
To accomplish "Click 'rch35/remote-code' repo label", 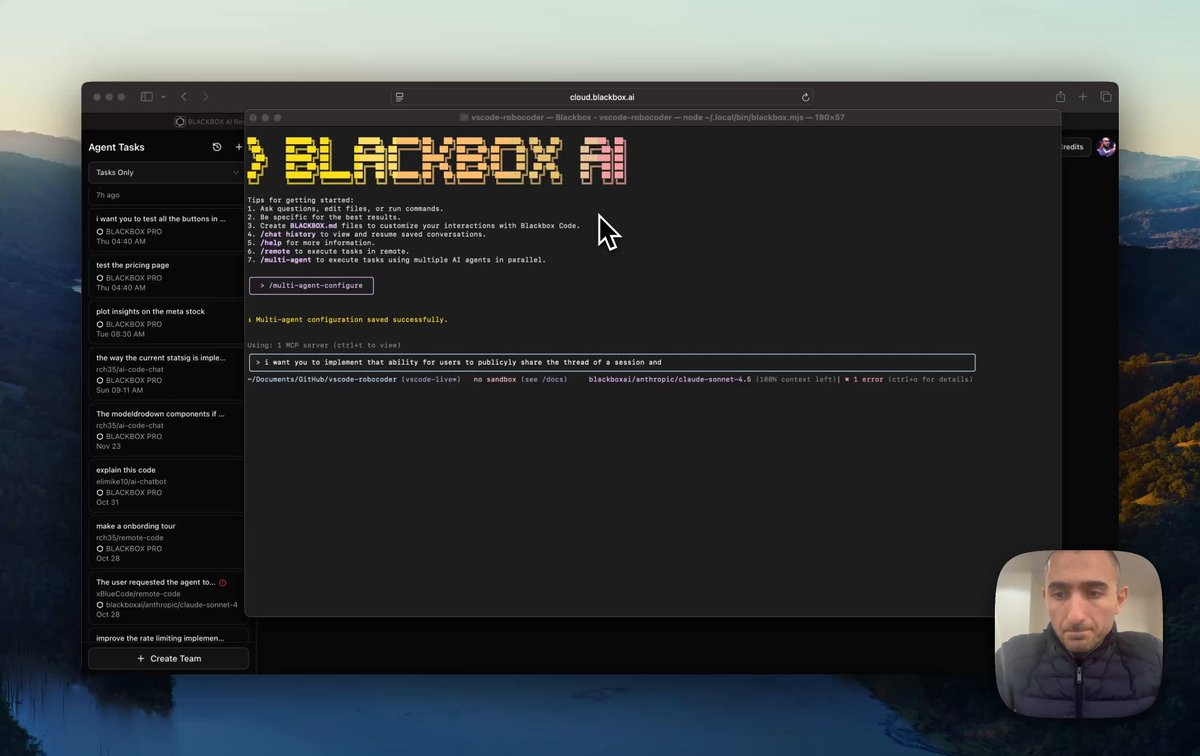I will pyautogui.click(x=130, y=538).
